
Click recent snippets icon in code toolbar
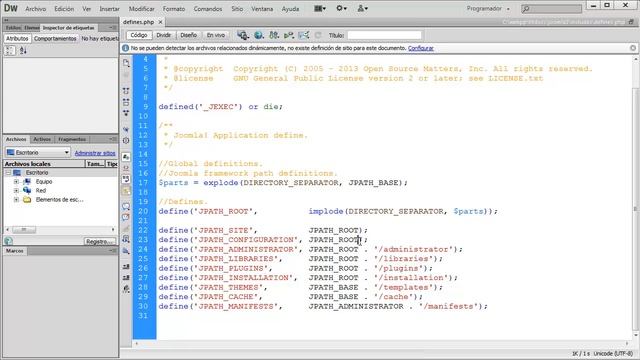pyautogui.click(x=126, y=240)
